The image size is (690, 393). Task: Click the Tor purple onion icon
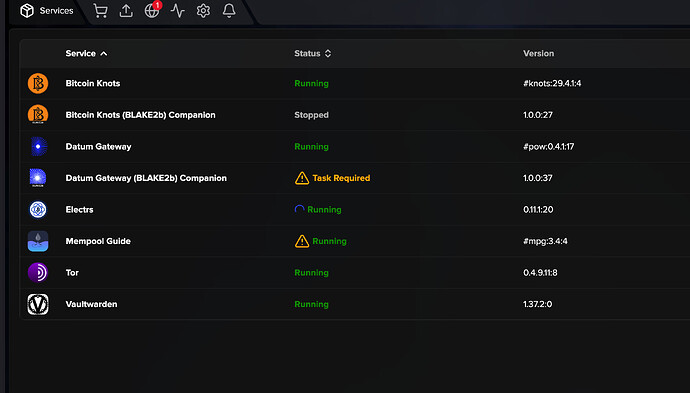point(38,272)
